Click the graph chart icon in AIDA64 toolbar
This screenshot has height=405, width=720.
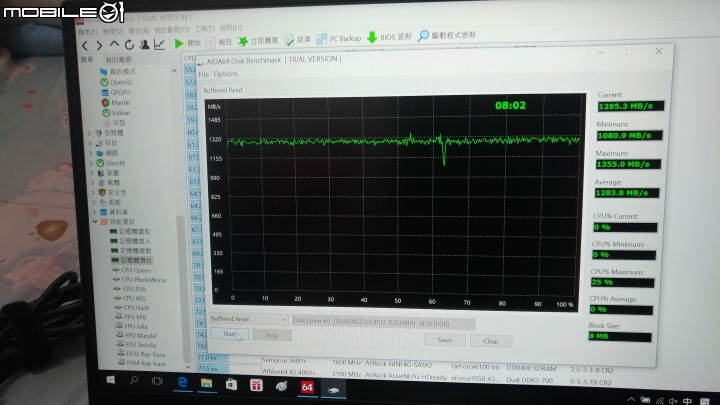point(159,44)
